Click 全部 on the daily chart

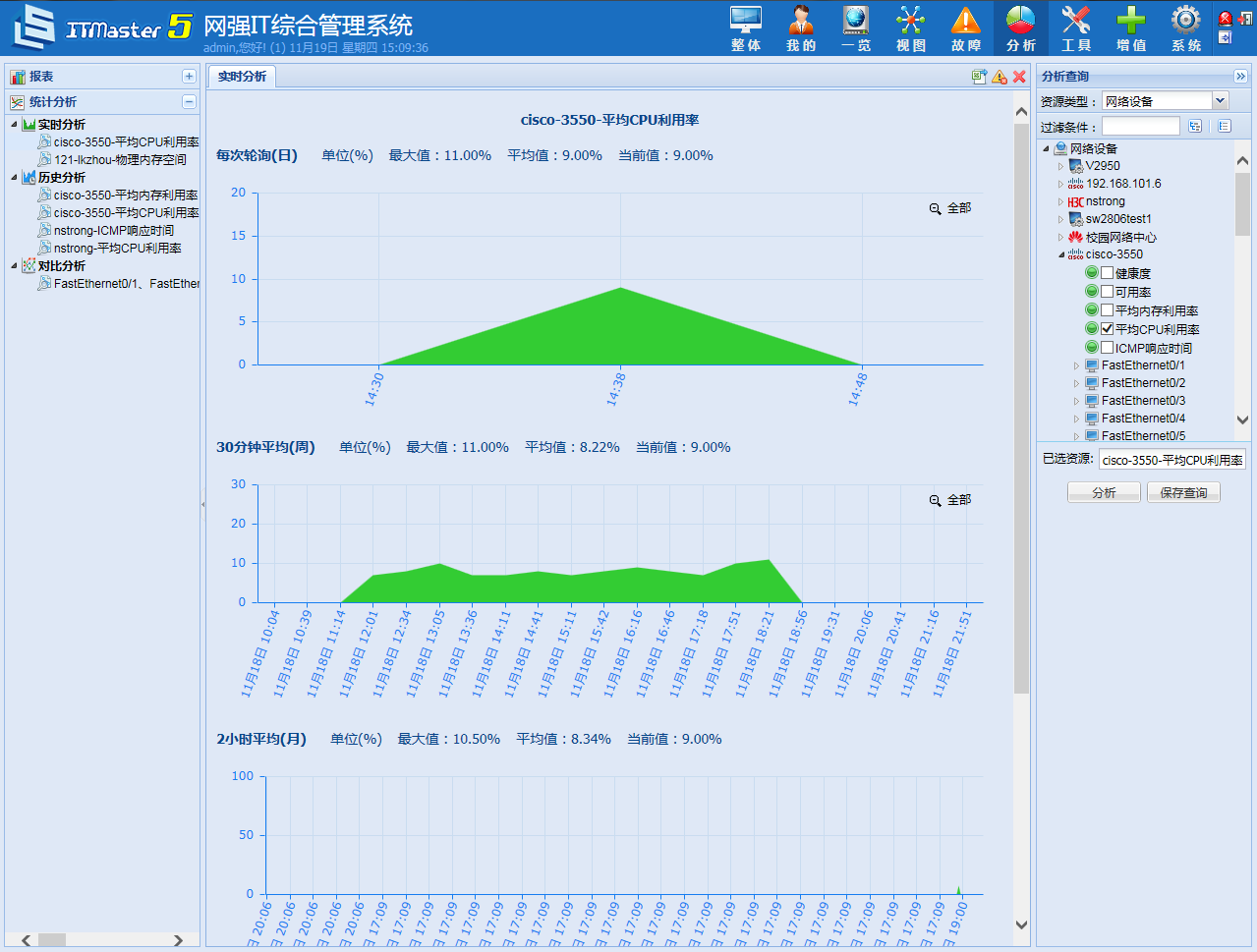[x=959, y=208]
